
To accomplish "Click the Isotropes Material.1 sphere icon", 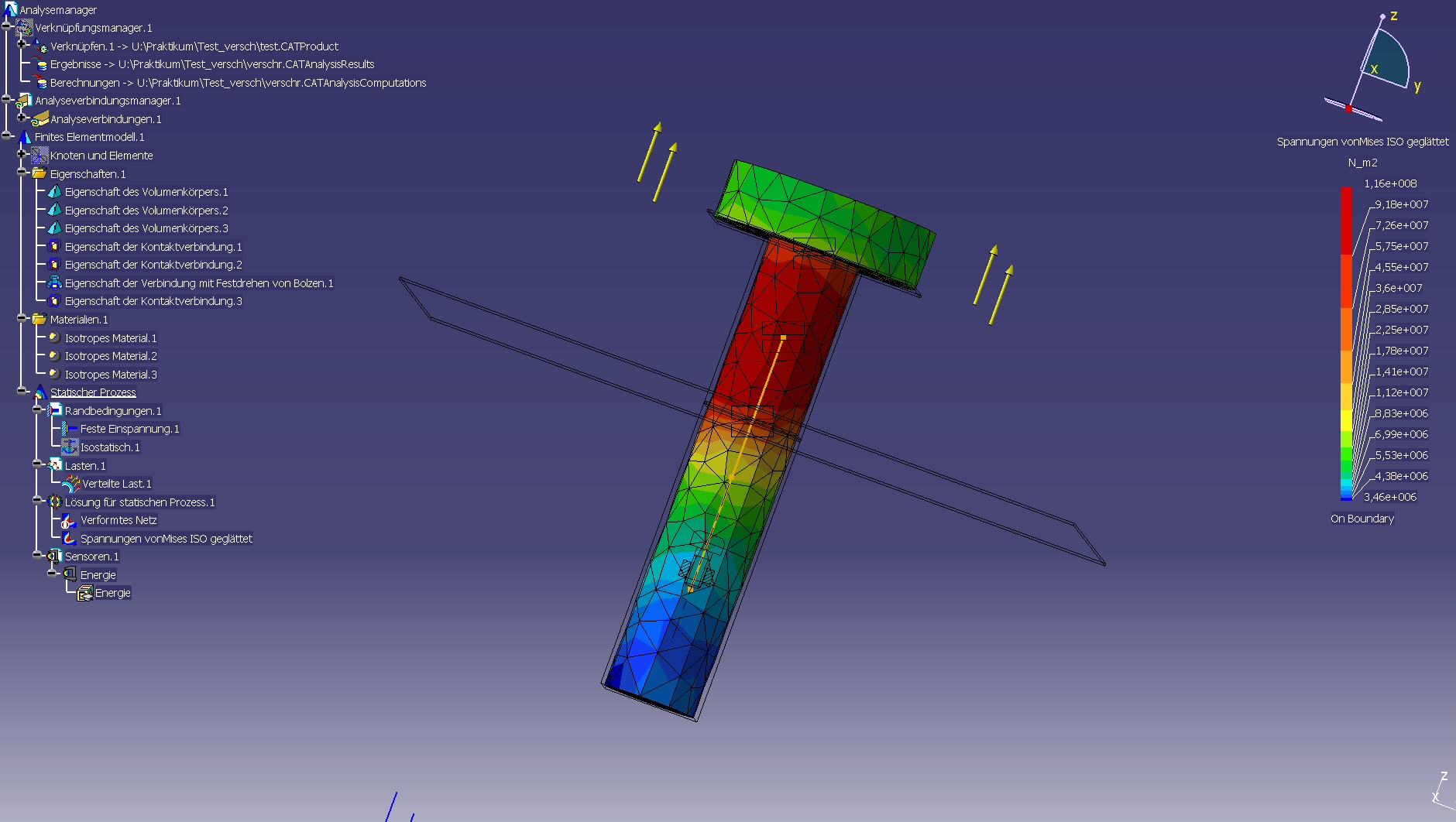I will click(x=54, y=337).
